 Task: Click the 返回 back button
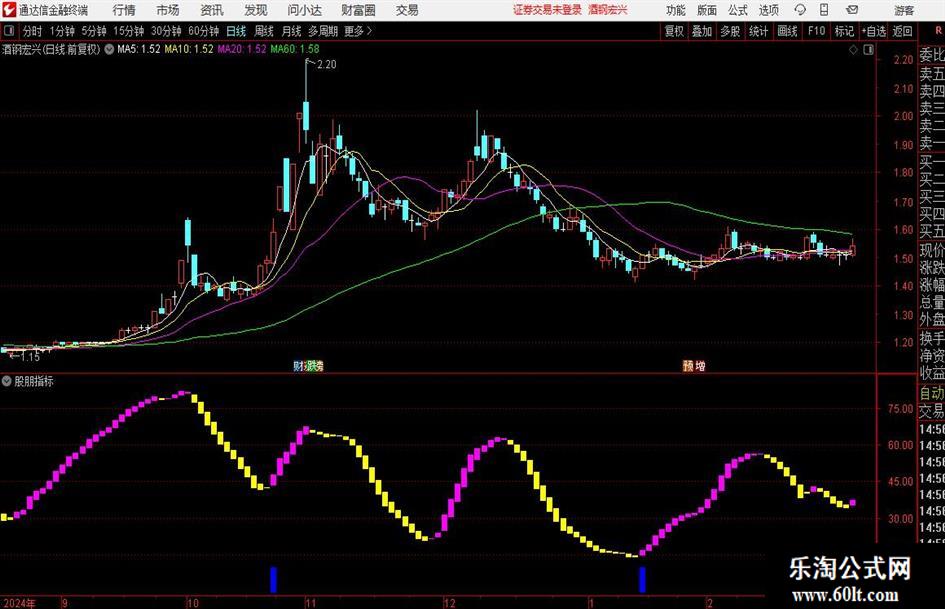pos(902,31)
